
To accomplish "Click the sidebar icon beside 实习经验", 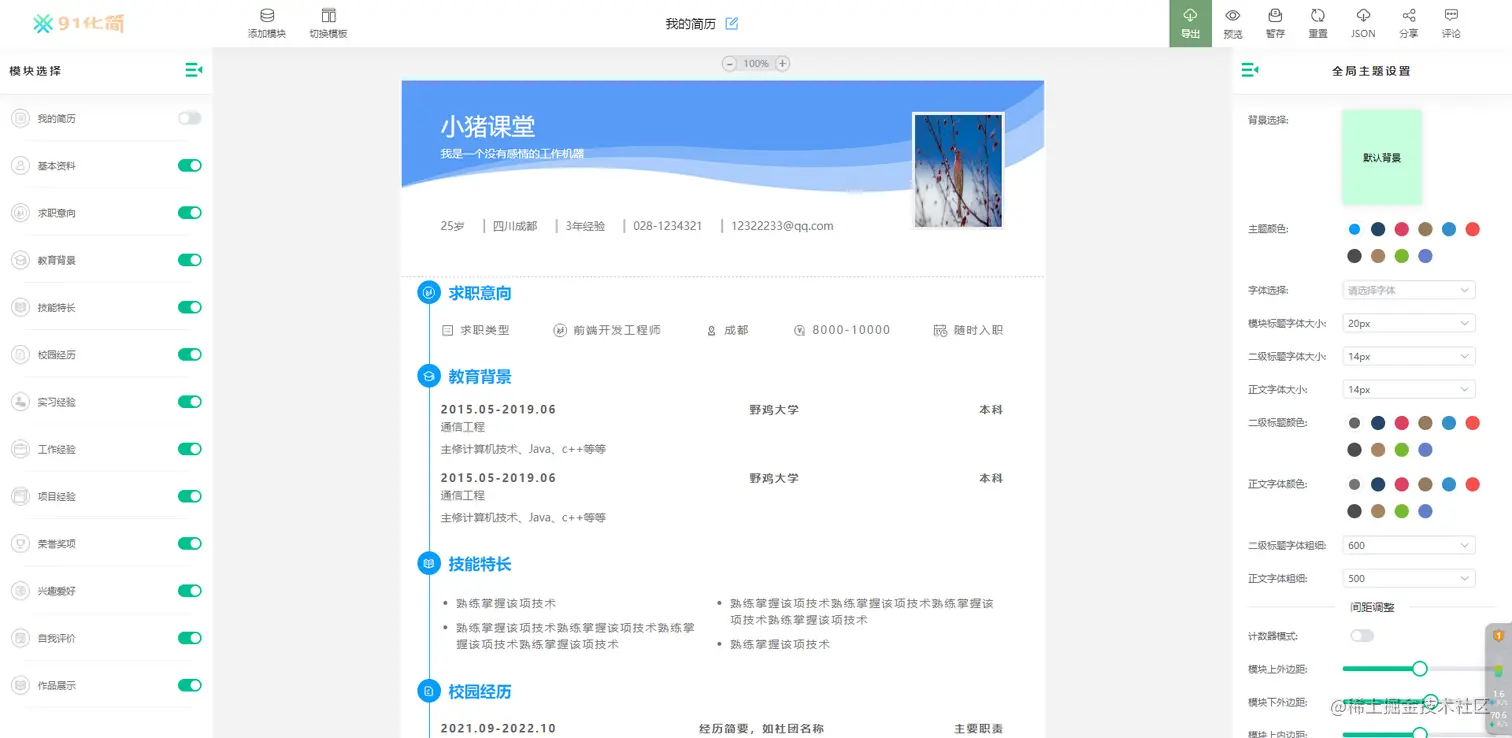I will (20, 402).
